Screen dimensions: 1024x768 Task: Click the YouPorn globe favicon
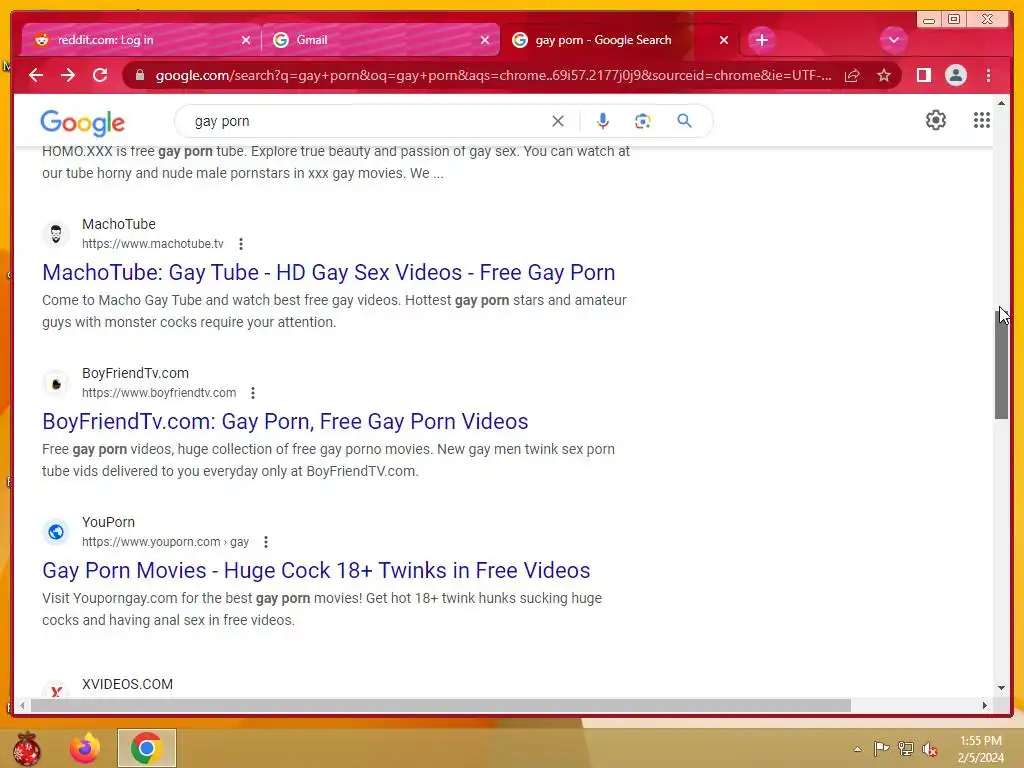click(x=56, y=532)
